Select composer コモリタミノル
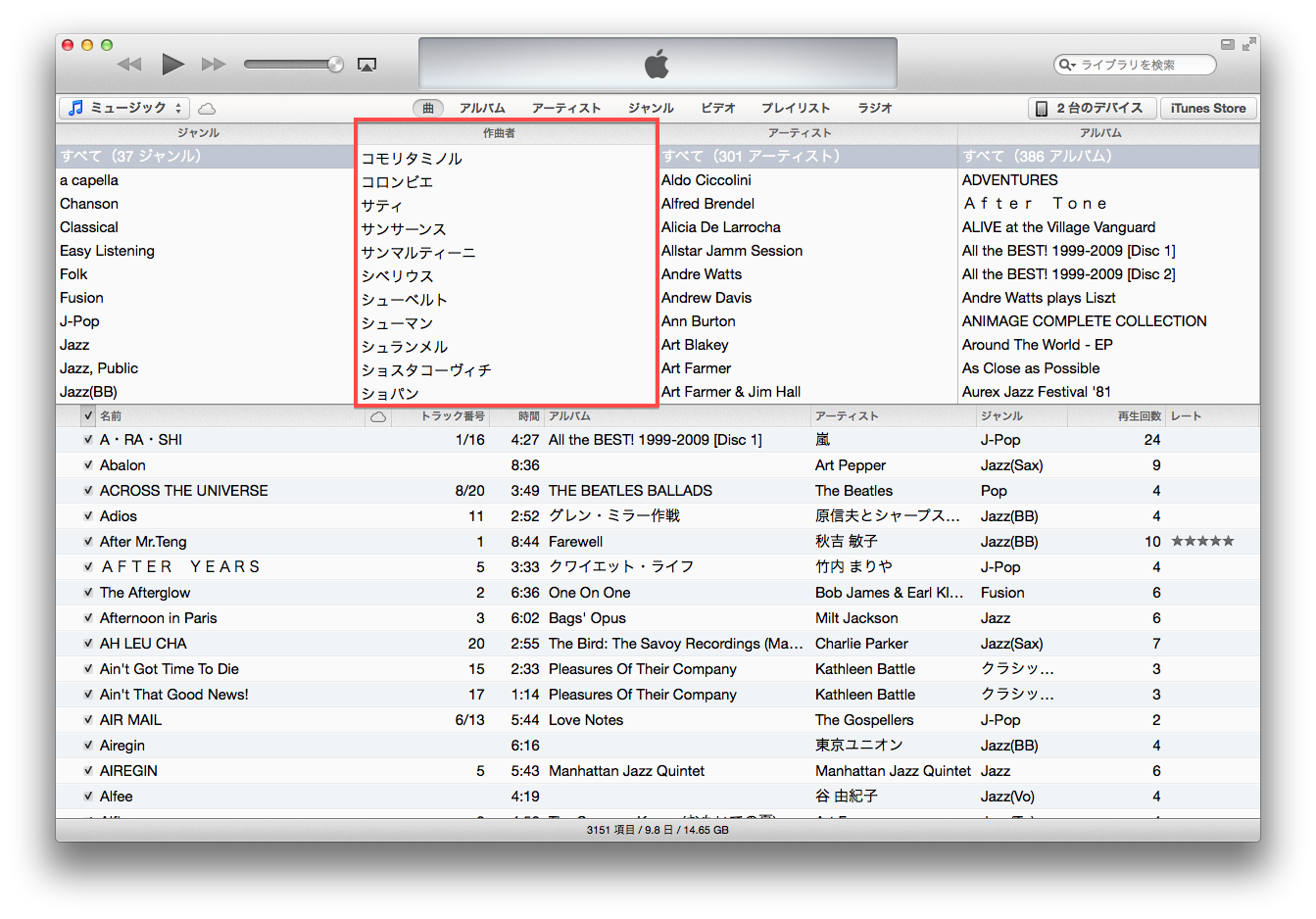1316x919 pixels. click(x=505, y=159)
